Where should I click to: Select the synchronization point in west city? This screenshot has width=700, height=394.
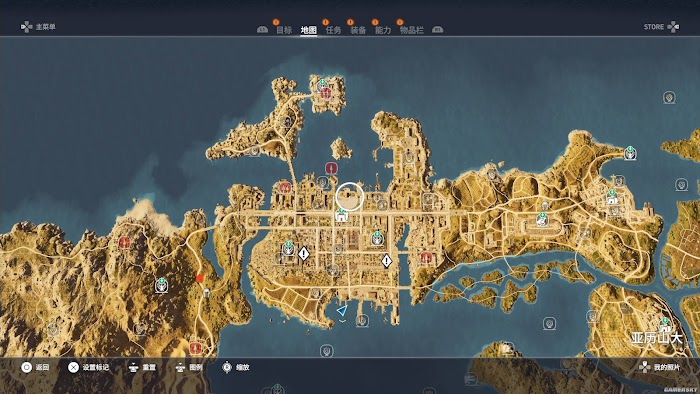click(x=288, y=249)
